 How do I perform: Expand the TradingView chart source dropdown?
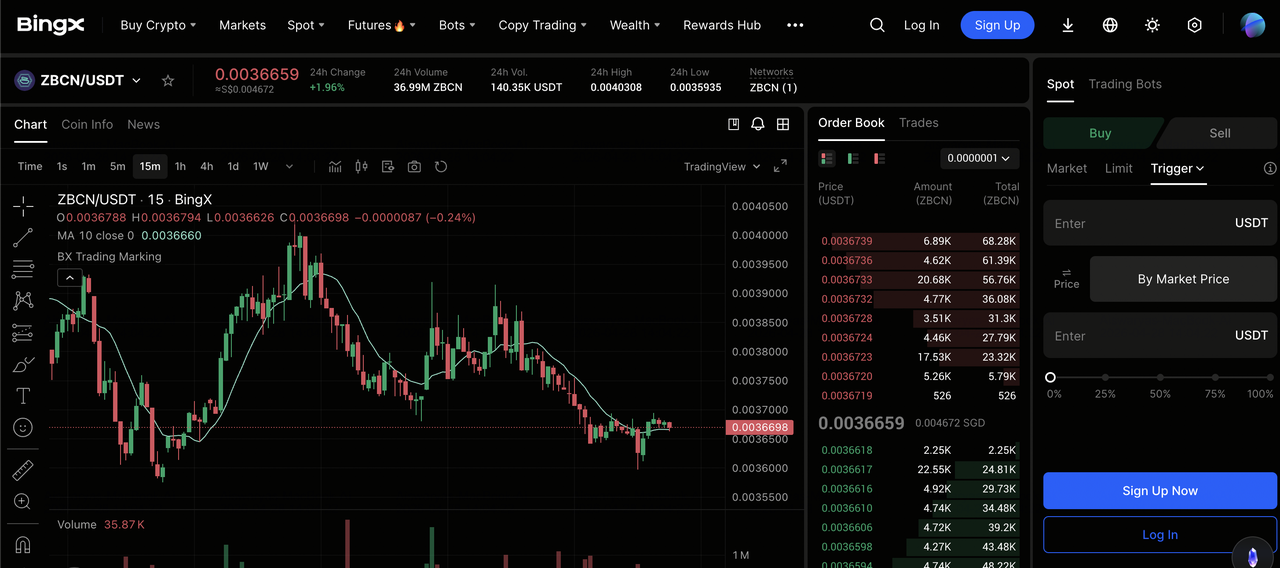pyautogui.click(x=722, y=167)
